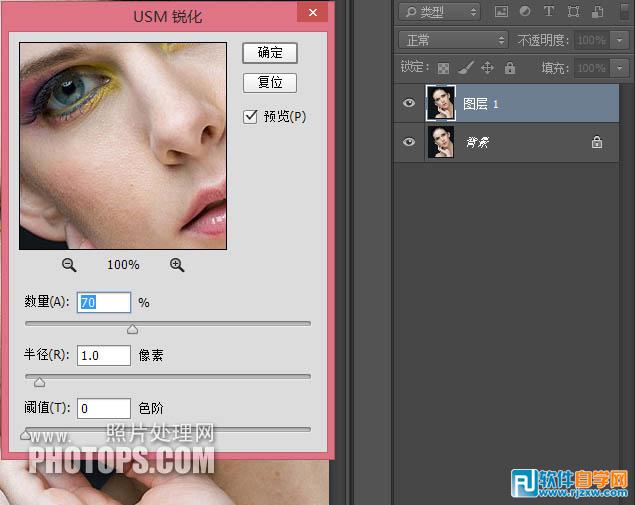This screenshot has width=635, height=505.
Task: Open the 不透明度 opacity dropdown arrow
Action: tap(619, 40)
